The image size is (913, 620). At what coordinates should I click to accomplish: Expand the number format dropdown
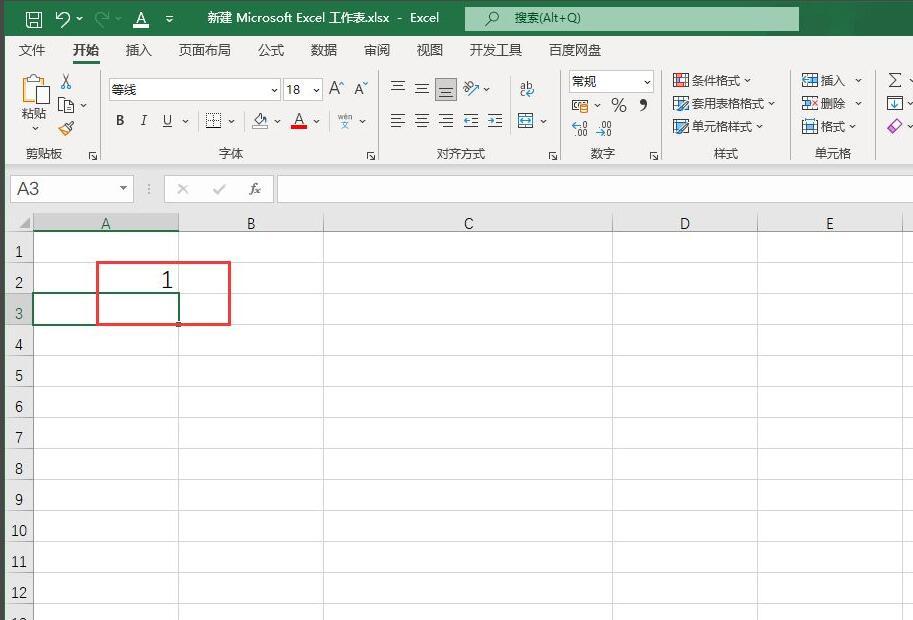pos(647,82)
